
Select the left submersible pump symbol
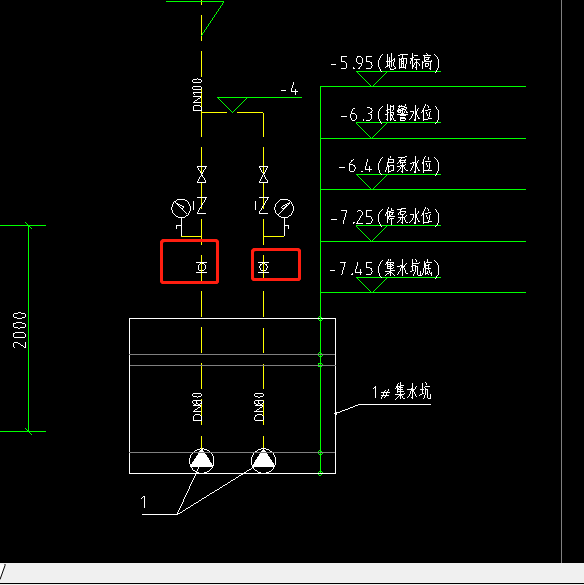coord(202,461)
